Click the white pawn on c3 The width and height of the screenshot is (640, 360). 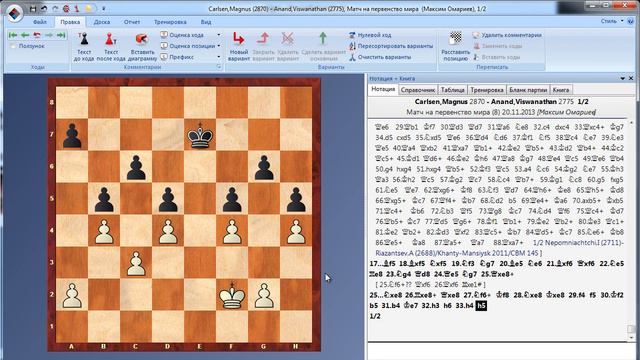136,263
